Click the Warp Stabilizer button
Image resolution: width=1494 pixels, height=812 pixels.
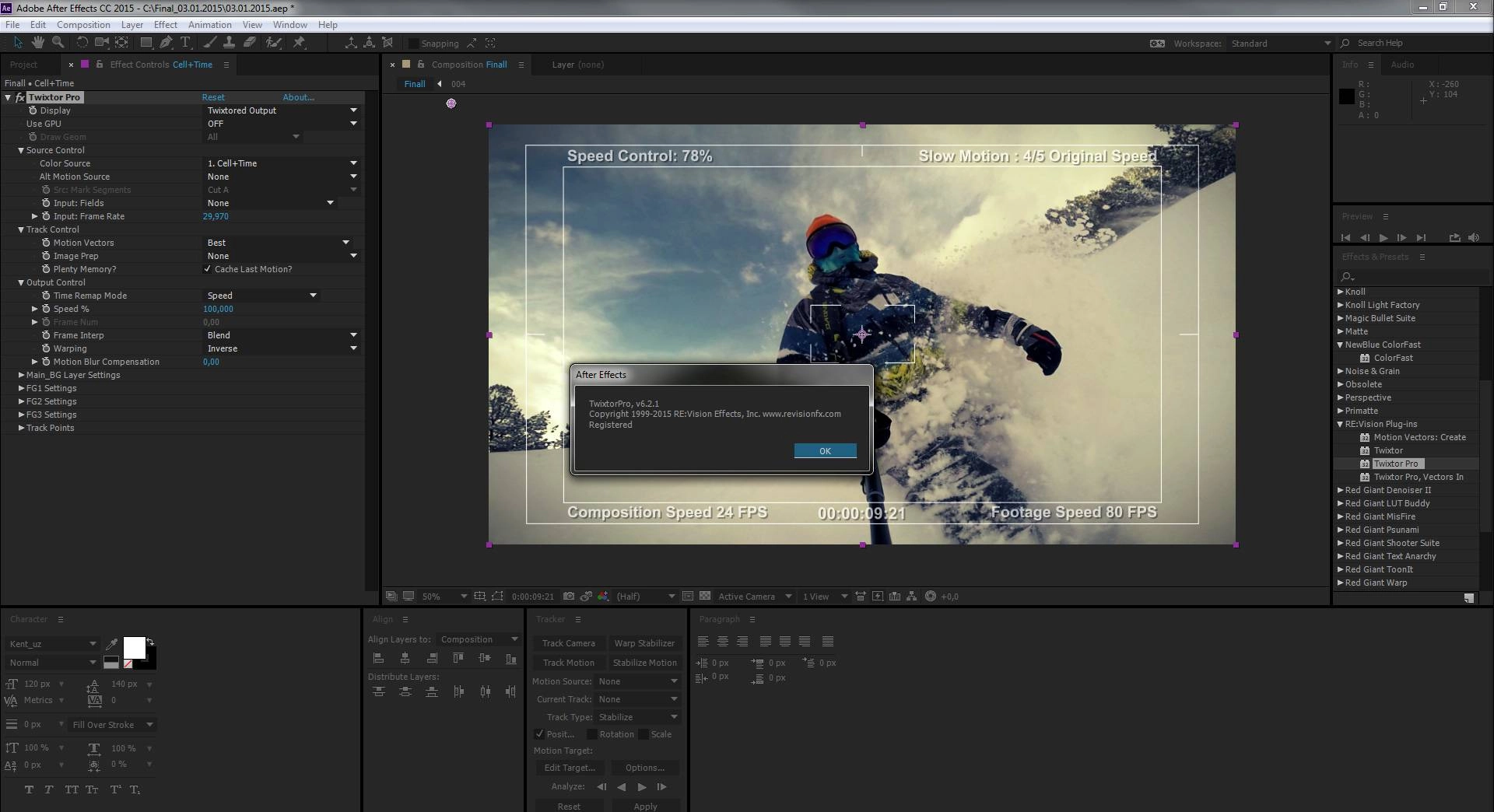click(644, 643)
